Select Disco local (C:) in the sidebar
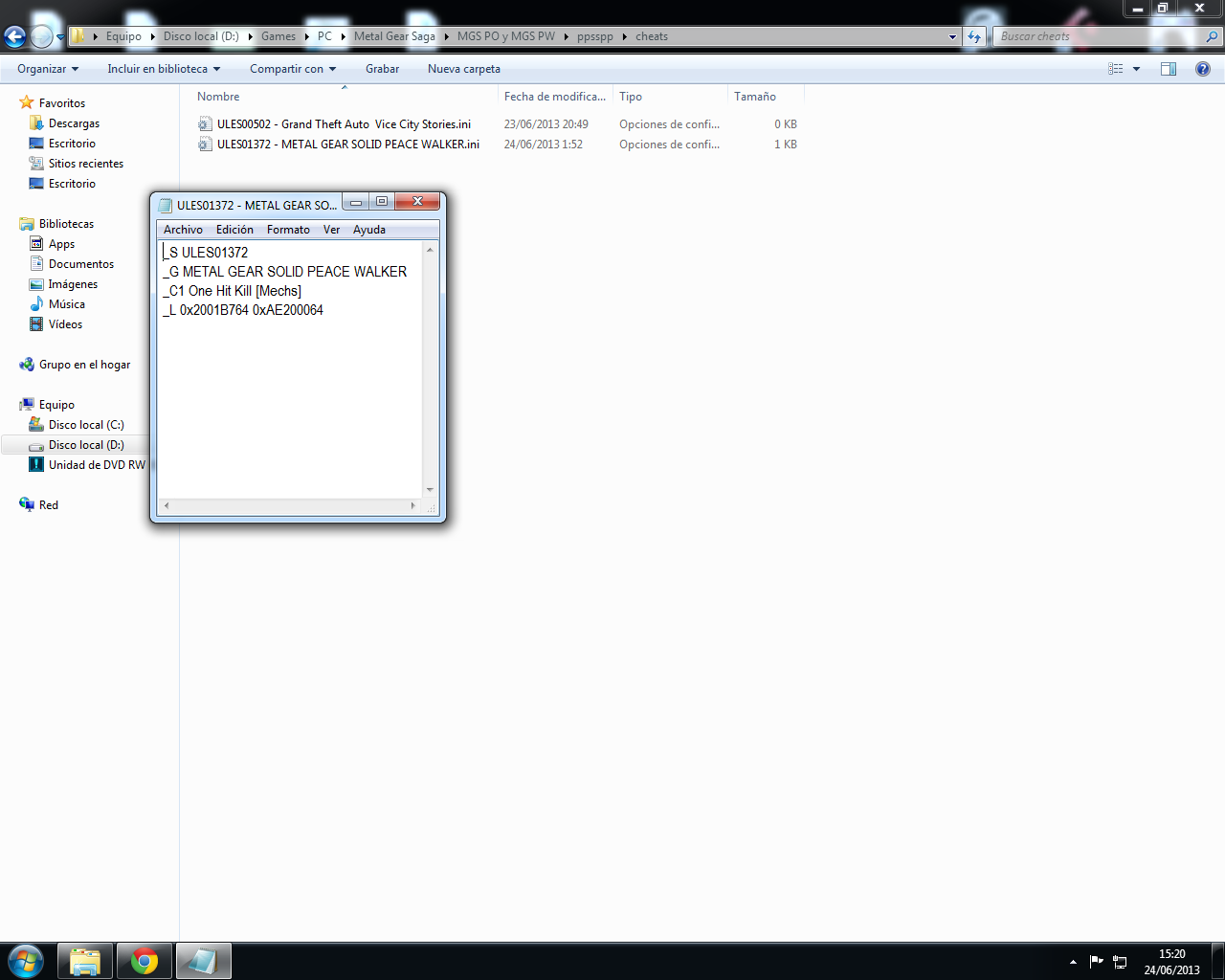1225x980 pixels. pyautogui.click(x=86, y=425)
